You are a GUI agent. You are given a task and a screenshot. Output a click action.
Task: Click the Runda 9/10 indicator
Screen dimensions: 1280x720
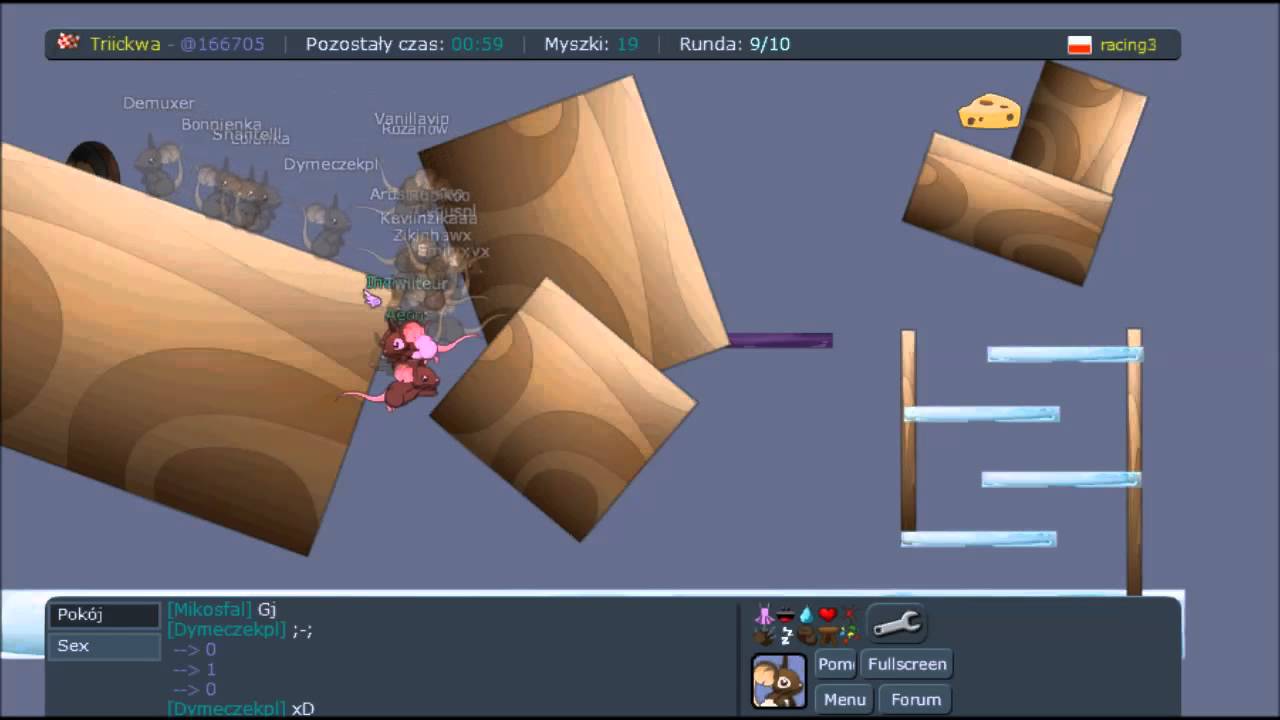pos(734,44)
